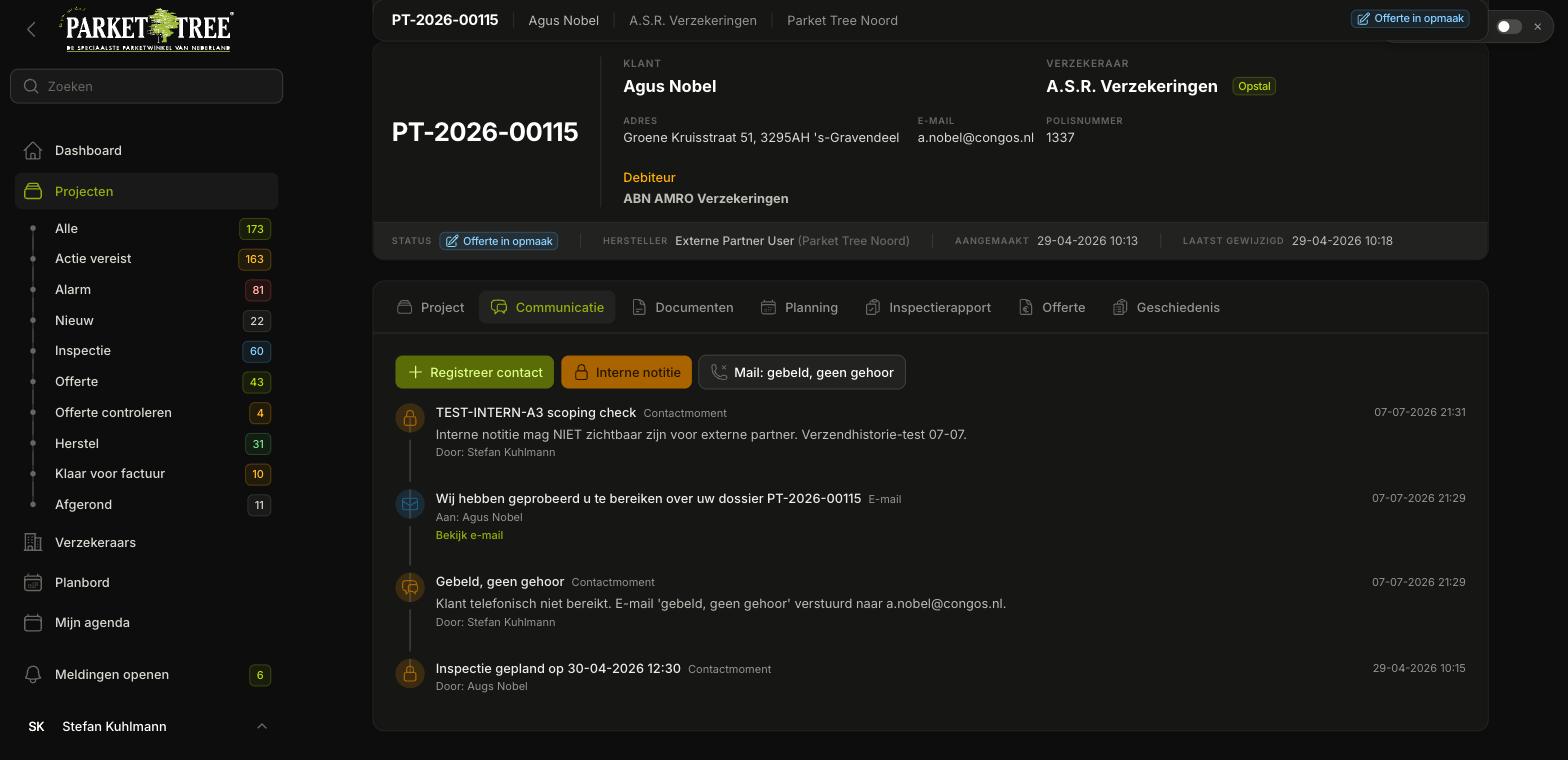Expand the Stefan Kuhlmann user menu chevron
1568x760 pixels.
(x=262, y=726)
